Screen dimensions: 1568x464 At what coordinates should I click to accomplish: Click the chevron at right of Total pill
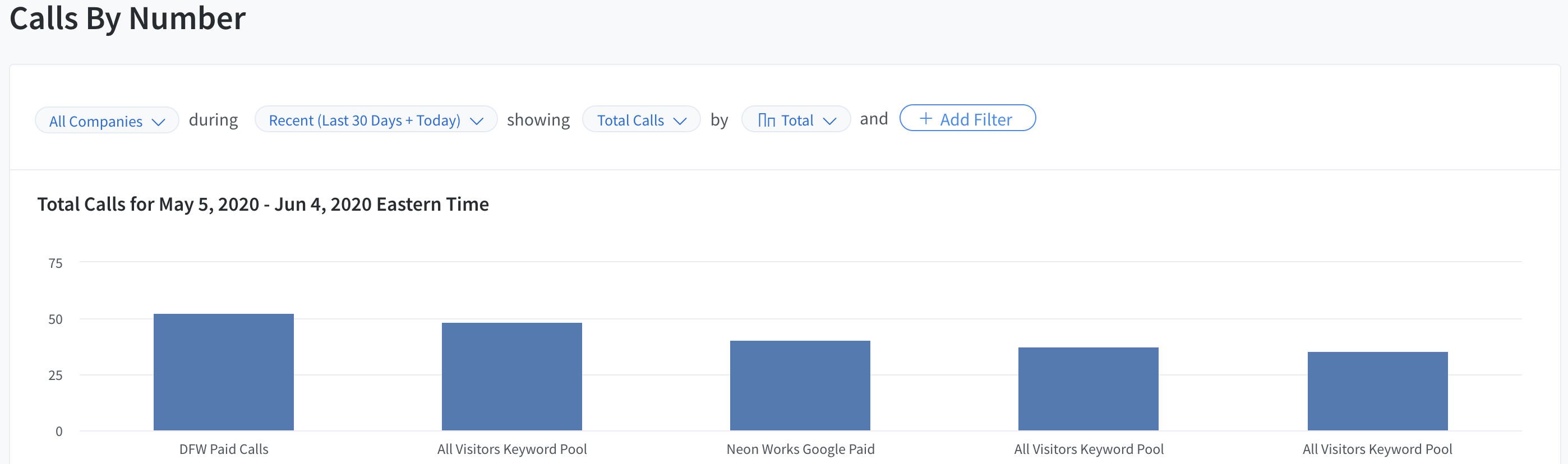[829, 121]
